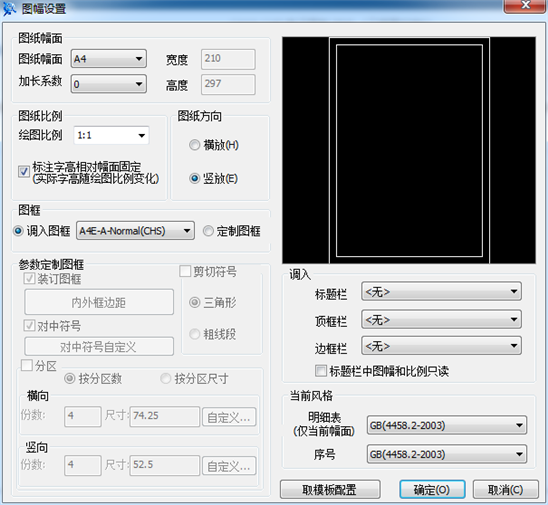Open the A4E-A-Normal(CHS) frame dropdown

(135, 231)
